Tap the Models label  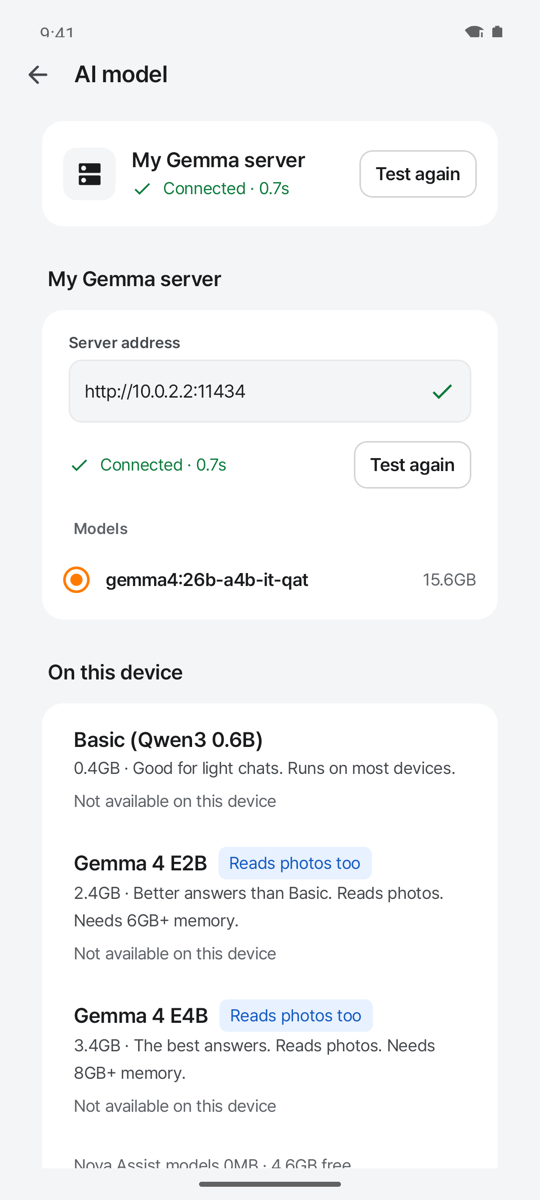coord(101,529)
